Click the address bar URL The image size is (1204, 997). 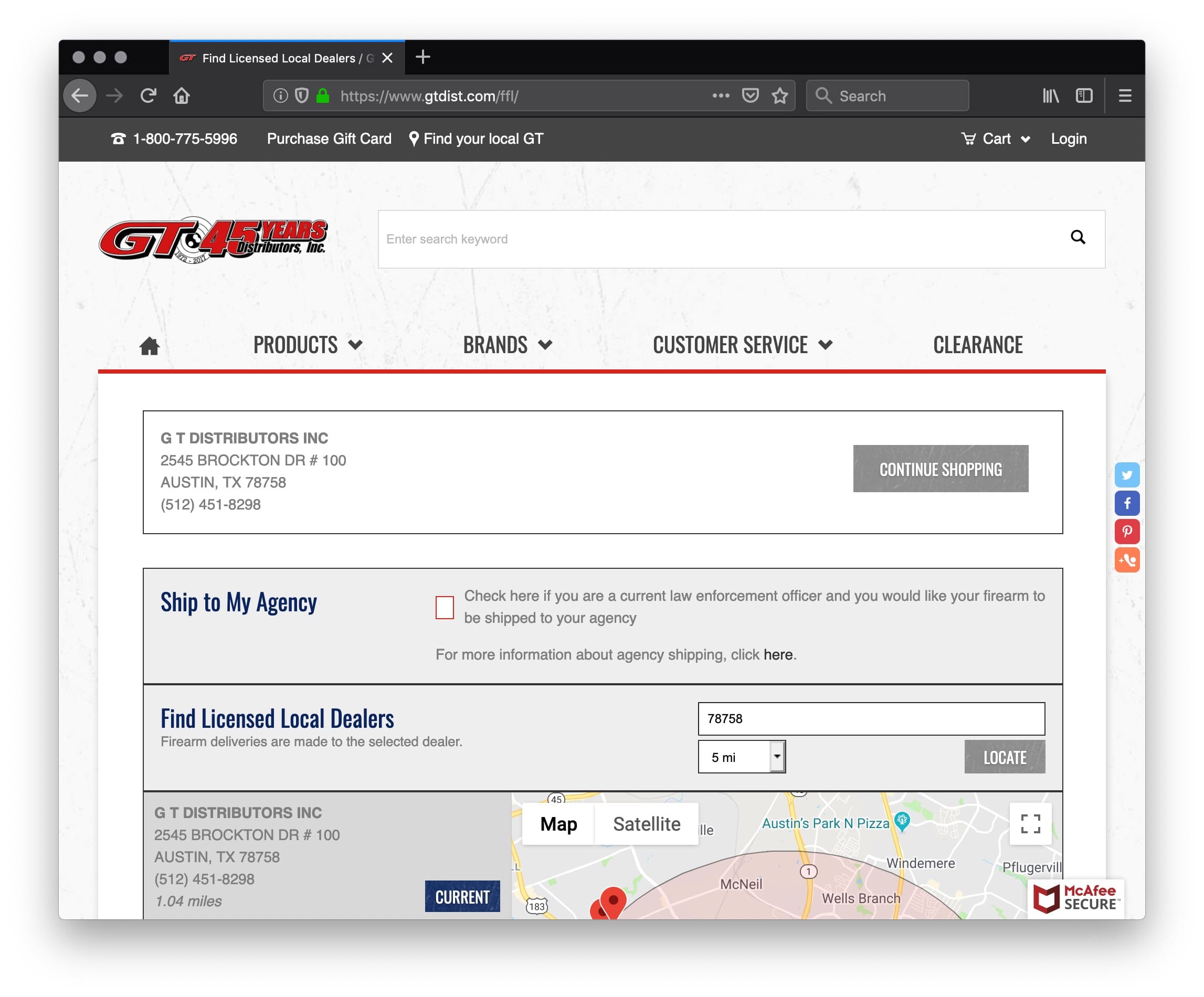click(429, 96)
